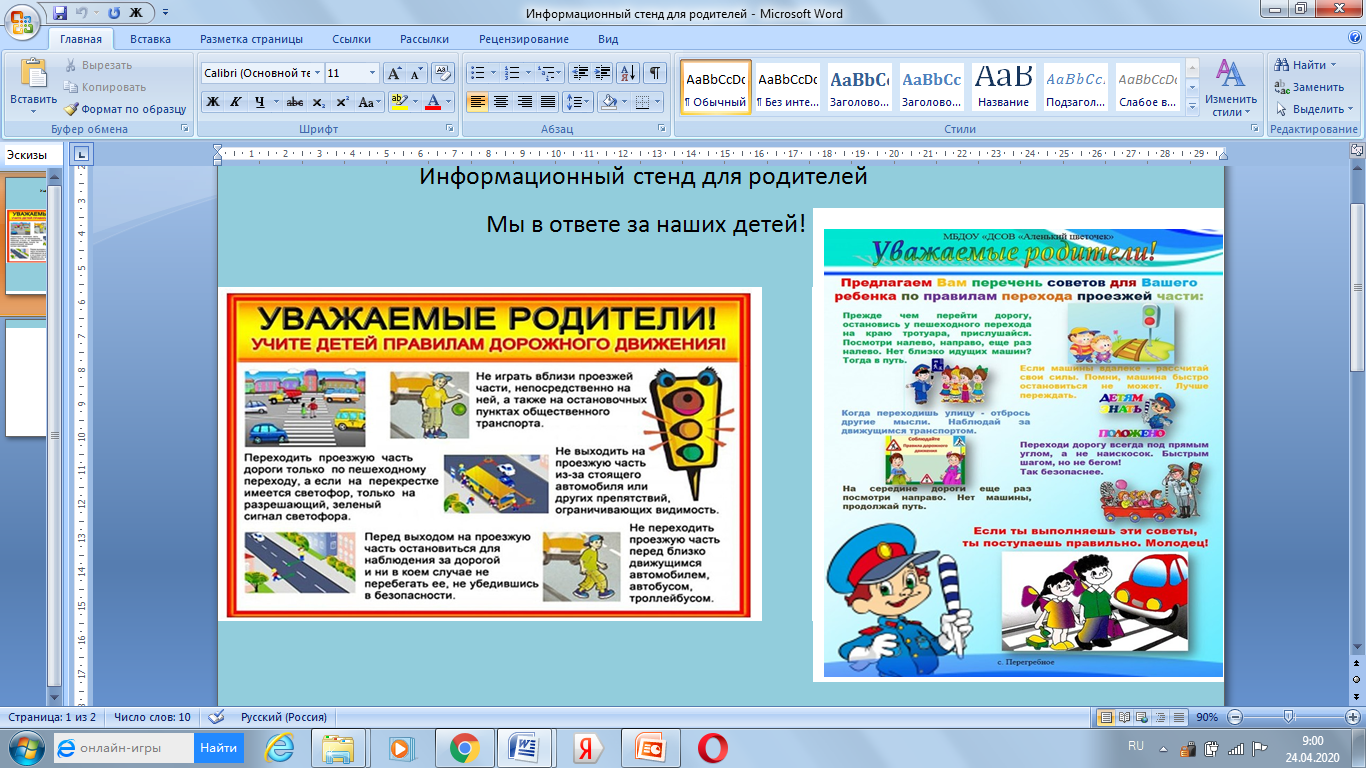Toggle italic (К) formatting

pyautogui.click(x=236, y=102)
